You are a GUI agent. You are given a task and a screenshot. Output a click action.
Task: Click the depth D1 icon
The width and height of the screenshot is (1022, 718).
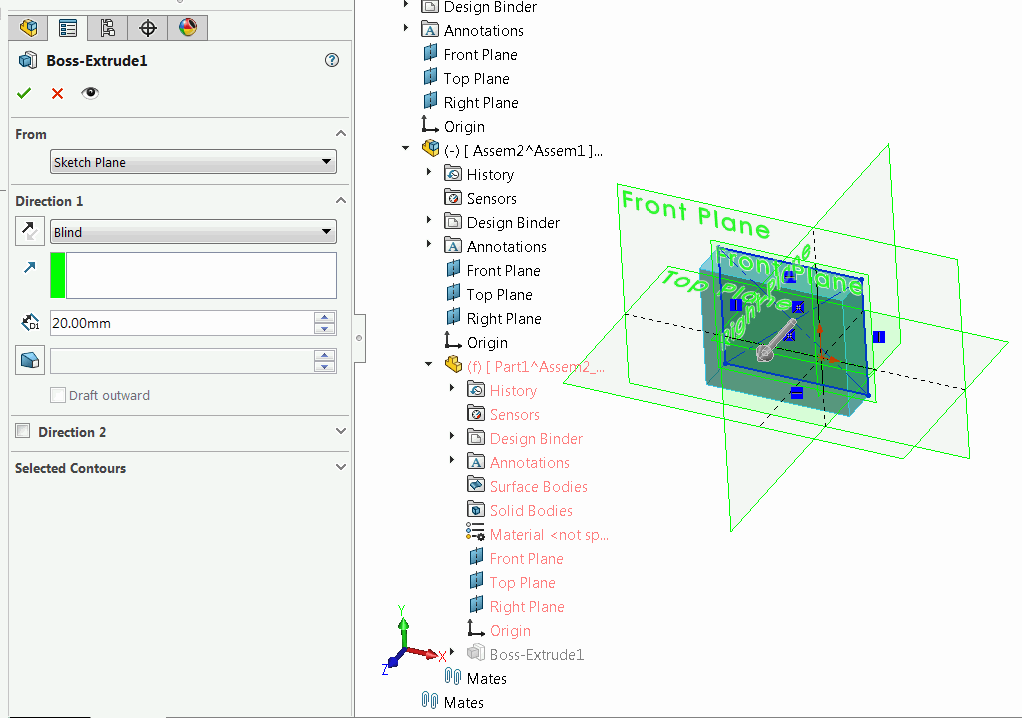(30, 323)
